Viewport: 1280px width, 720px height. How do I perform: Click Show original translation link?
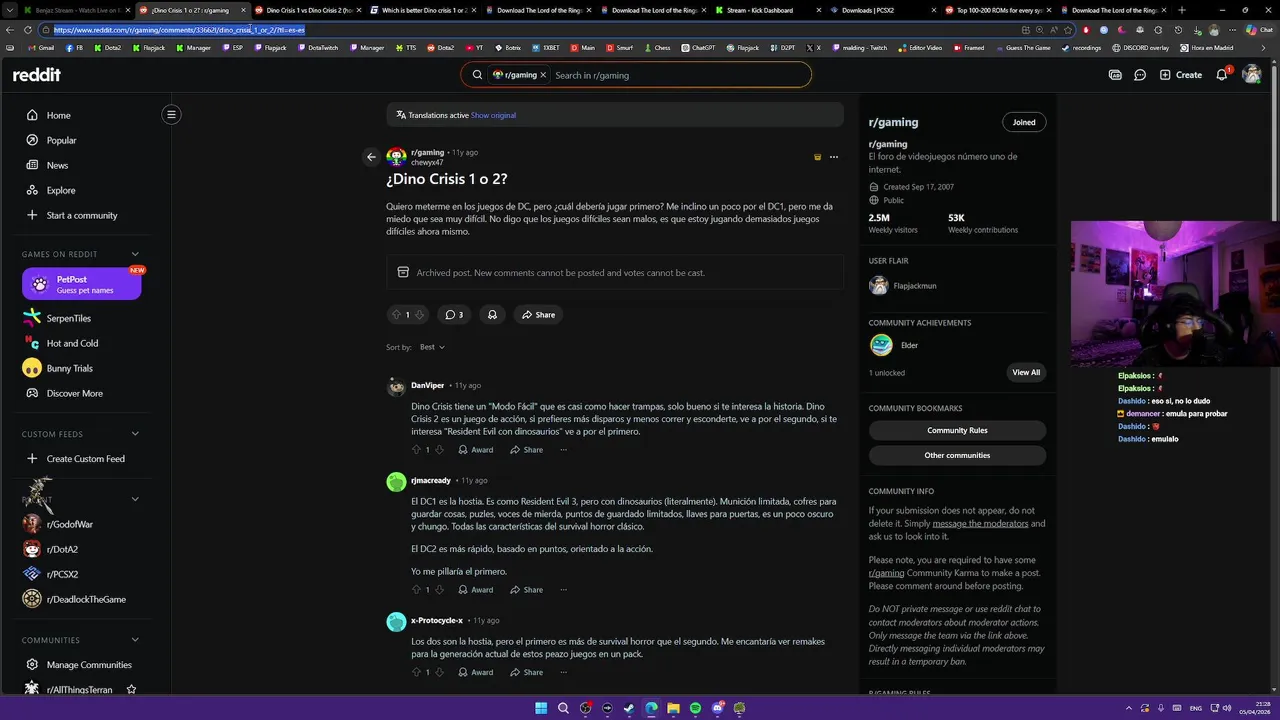[493, 115]
